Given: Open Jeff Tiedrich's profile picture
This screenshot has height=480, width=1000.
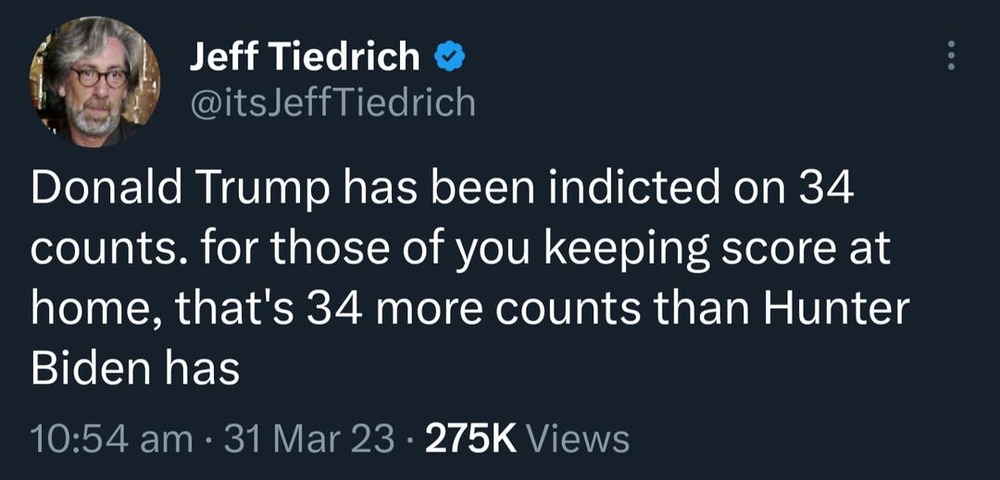Looking at the screenshot, I should [95, 82].
